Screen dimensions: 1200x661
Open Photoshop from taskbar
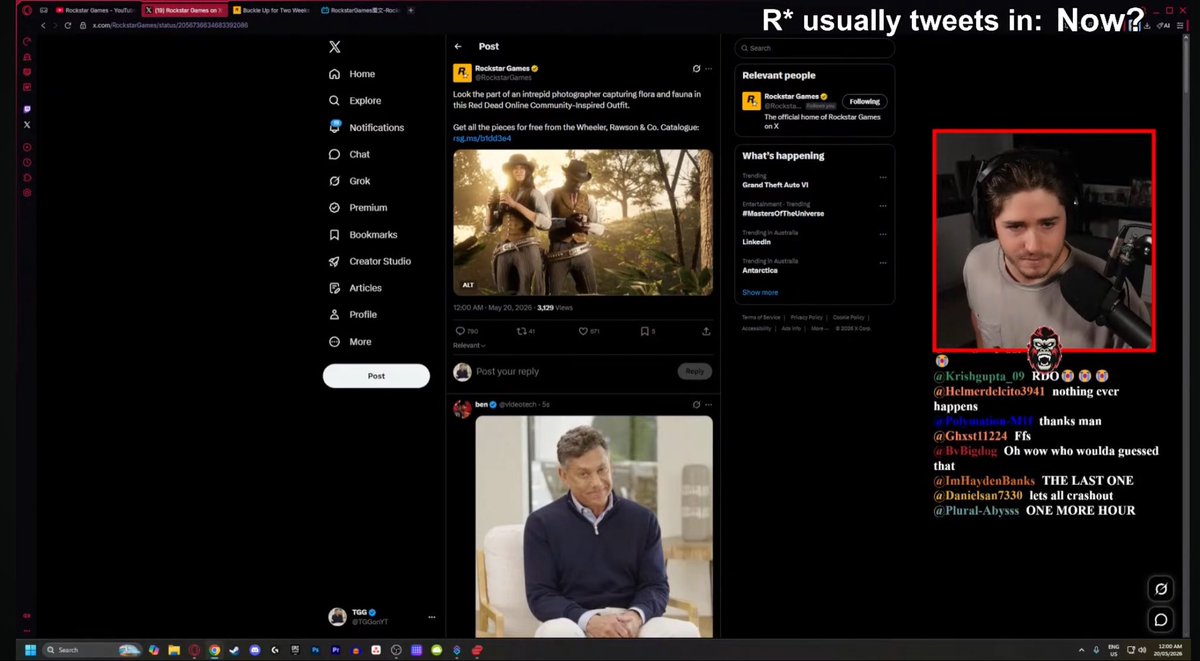(315, 650)
